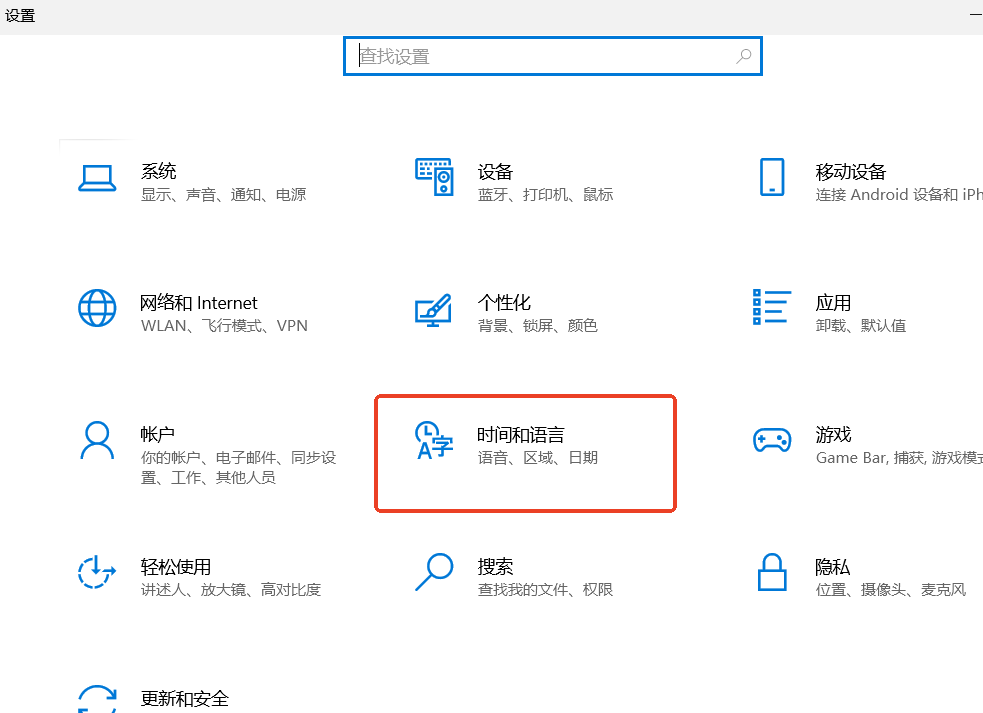Select the magnifier icon beside 搜索 category
This screenshot has height=713, width=983.
[x=434, y=572]
